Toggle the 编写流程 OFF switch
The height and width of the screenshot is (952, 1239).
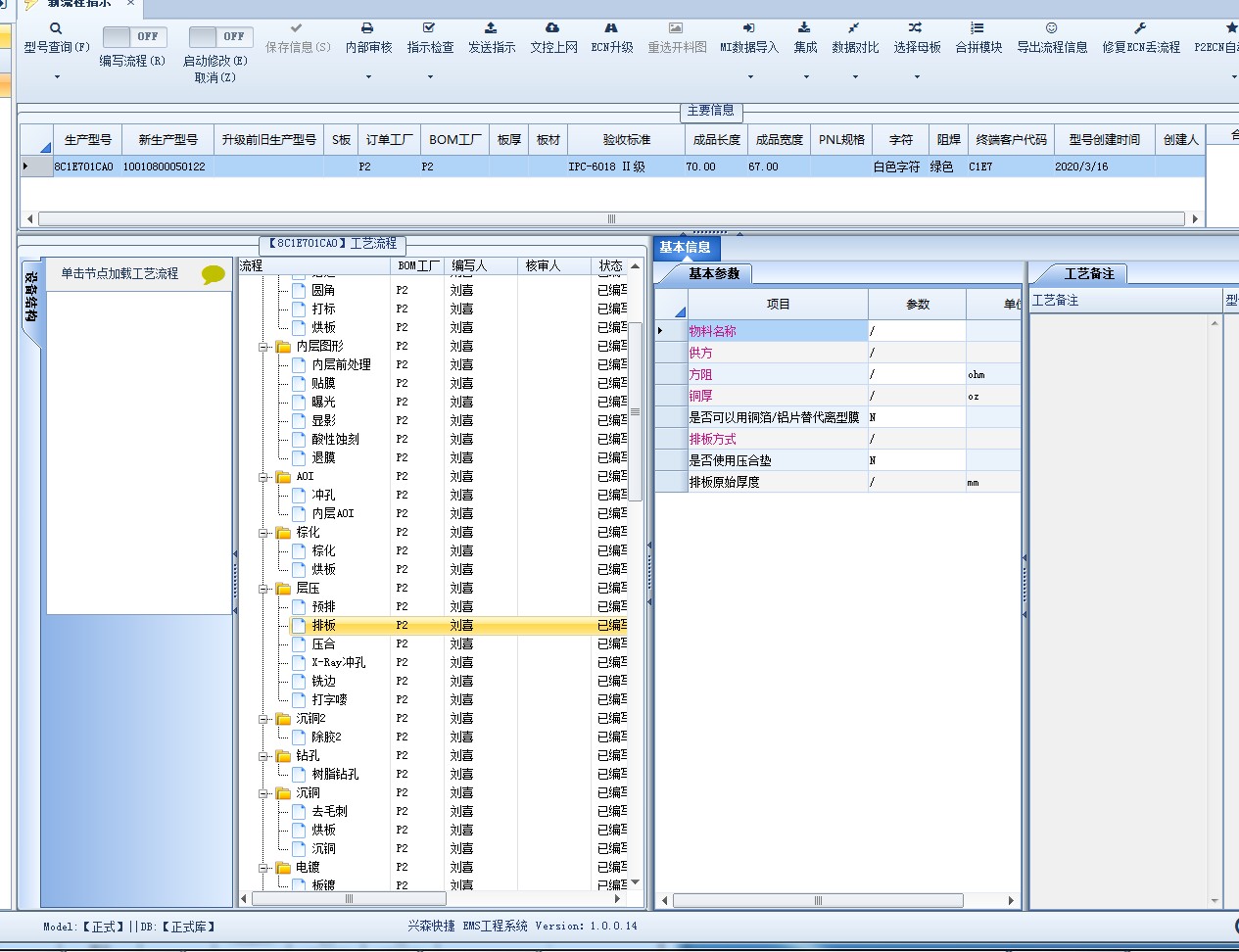134,36
